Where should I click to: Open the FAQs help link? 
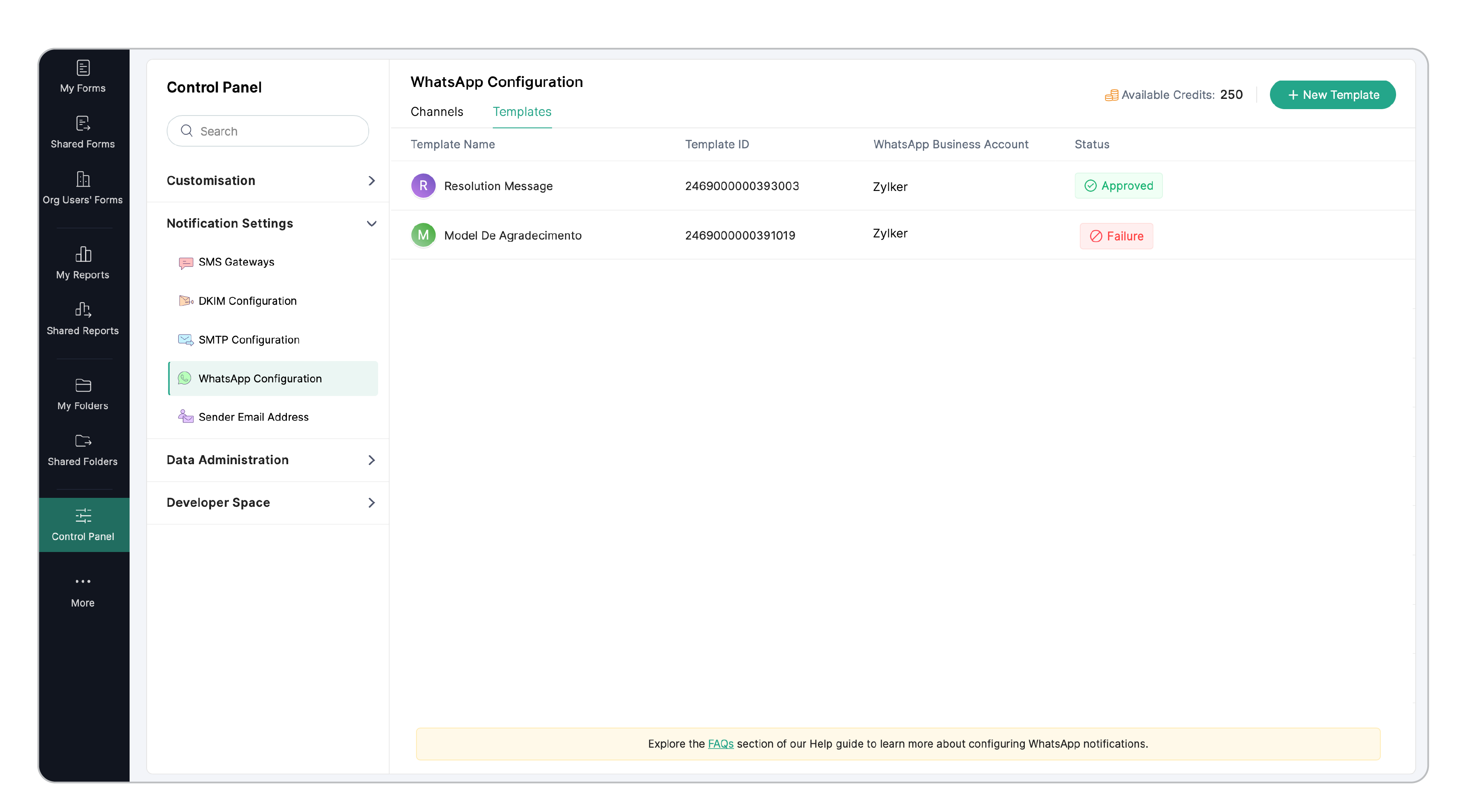click(x=720, y=743)
